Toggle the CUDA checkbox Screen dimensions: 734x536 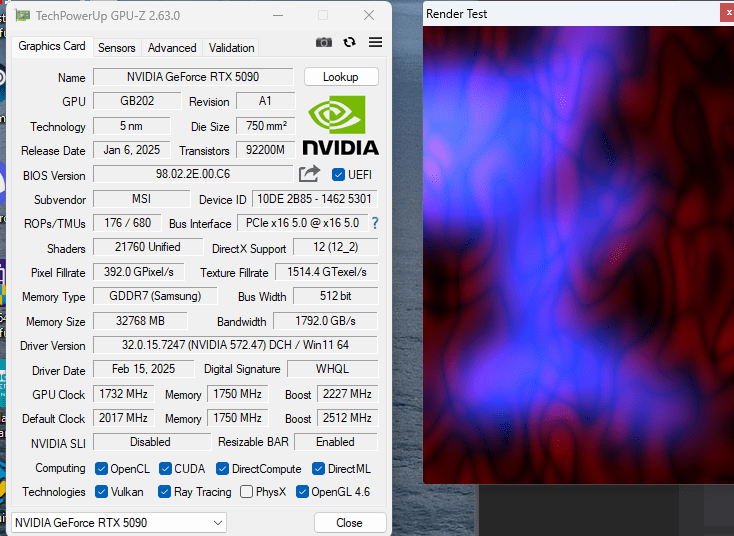click(x=165, y=469)
